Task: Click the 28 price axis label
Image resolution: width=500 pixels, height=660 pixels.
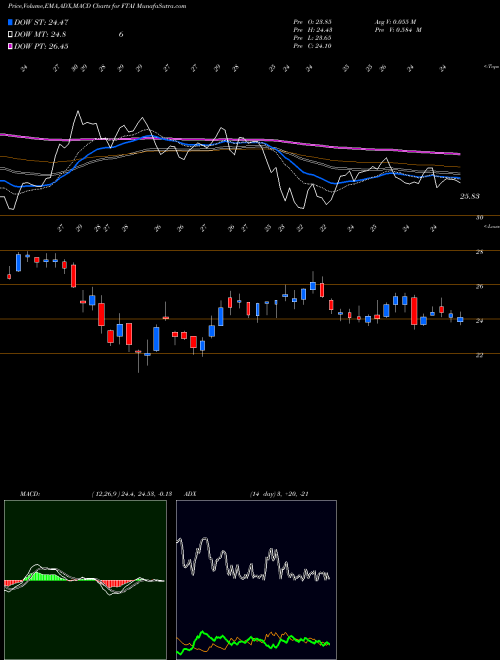Action: (479, 252)
